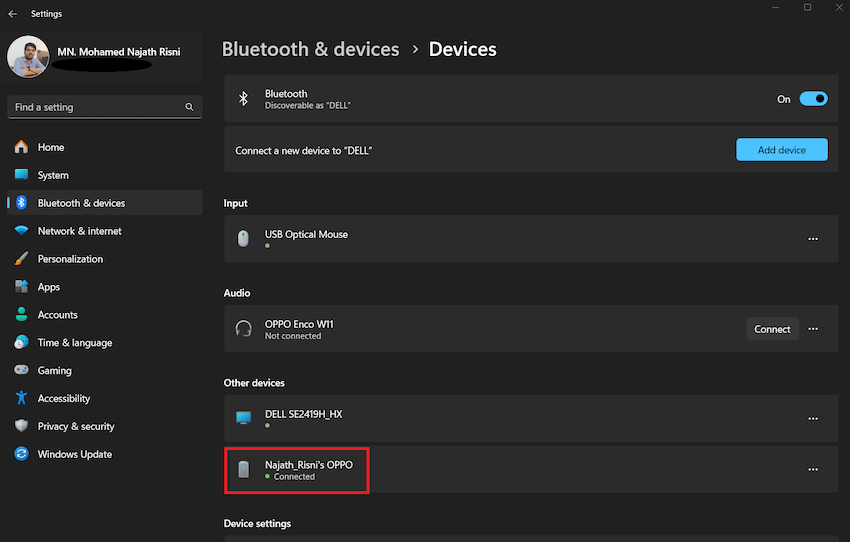Open more options for OPPO Enco W11
Image resolution: width=850 pixels, height=542 pixels.
(x=813, y=328)
